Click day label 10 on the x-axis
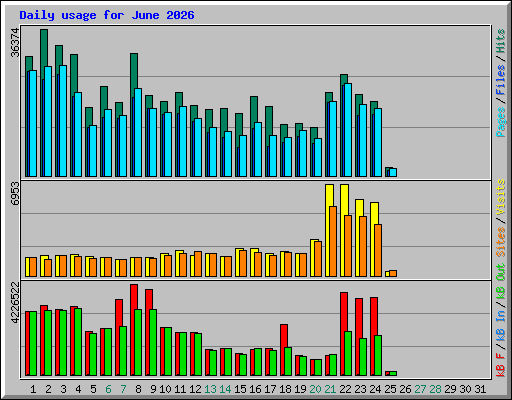The height and width of the screenshot is (400, 512). point(165,389)
